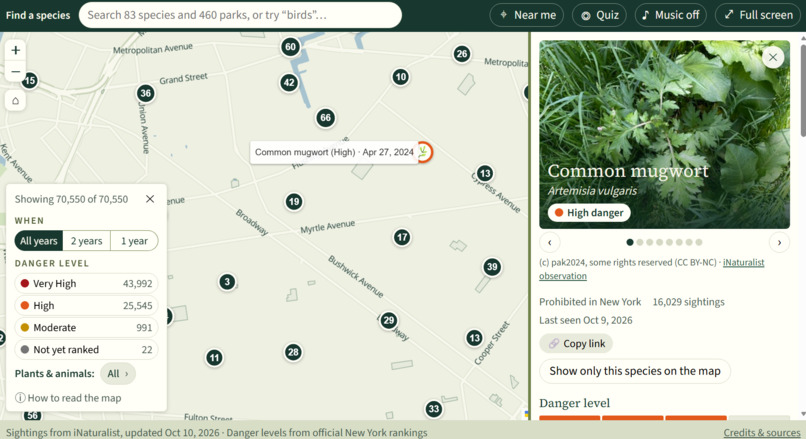Open cluster marker 13 near Cooper Street
Screen dimensions: 806x439
point(474,338)
